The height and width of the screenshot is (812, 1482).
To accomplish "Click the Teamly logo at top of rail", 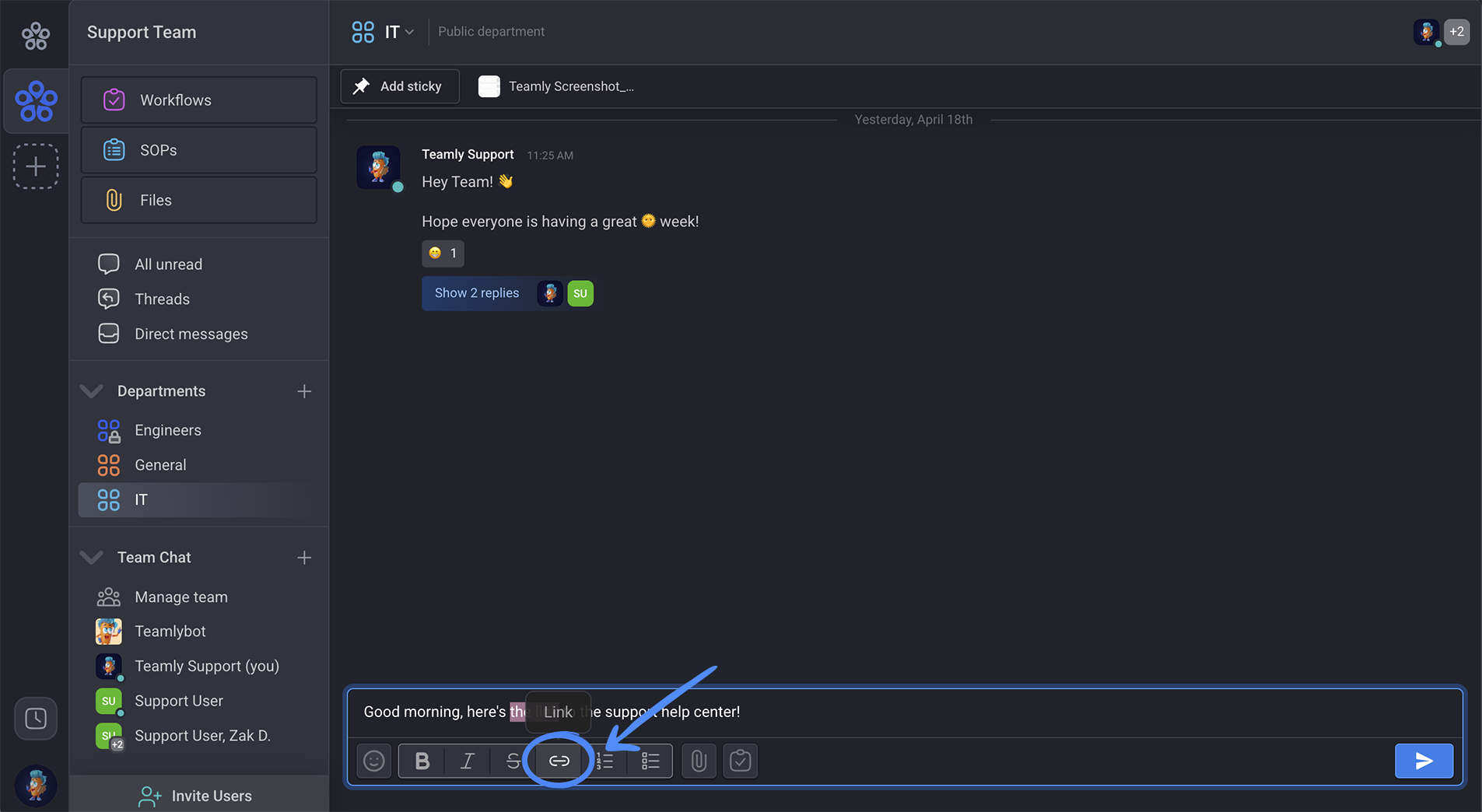I will click(35, 35).
